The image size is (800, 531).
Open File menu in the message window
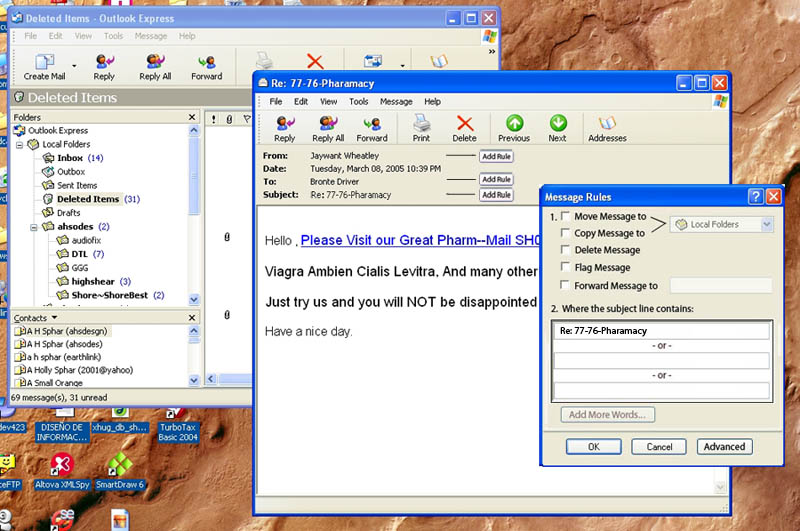click(276, 102)
